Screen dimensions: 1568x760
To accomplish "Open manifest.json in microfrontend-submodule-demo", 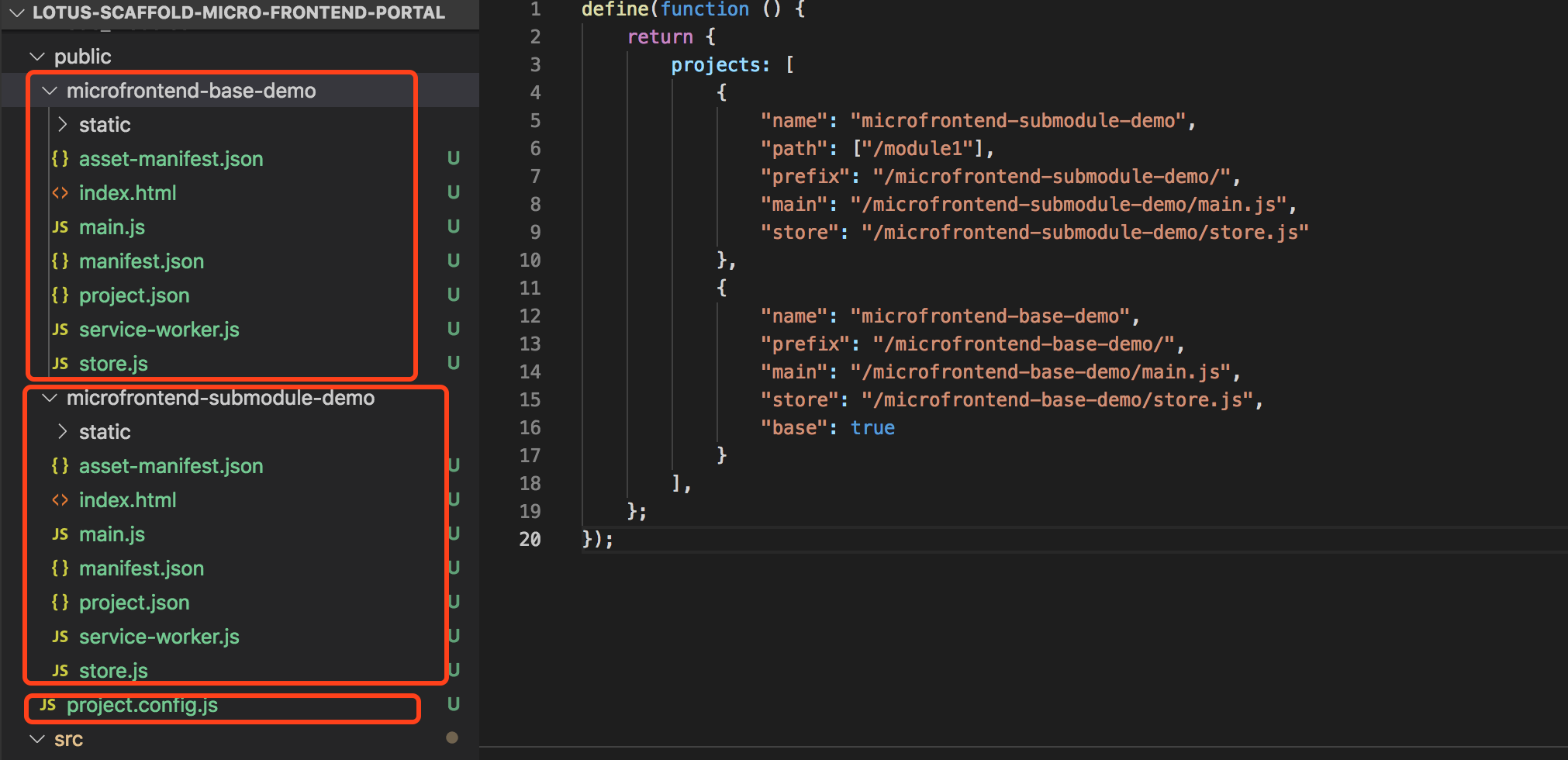I will pyautogui.click(x=142, y=568).
